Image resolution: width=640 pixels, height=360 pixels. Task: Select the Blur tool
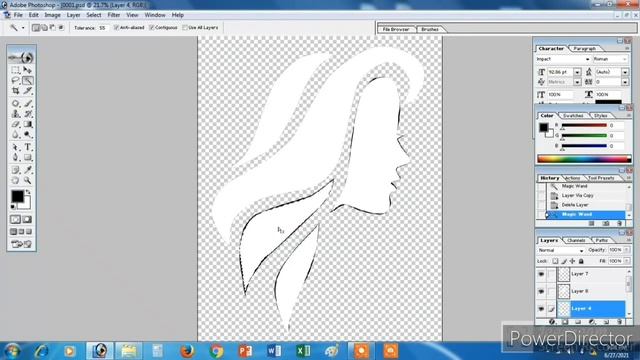pyautogui.click(x=16, y=134)
